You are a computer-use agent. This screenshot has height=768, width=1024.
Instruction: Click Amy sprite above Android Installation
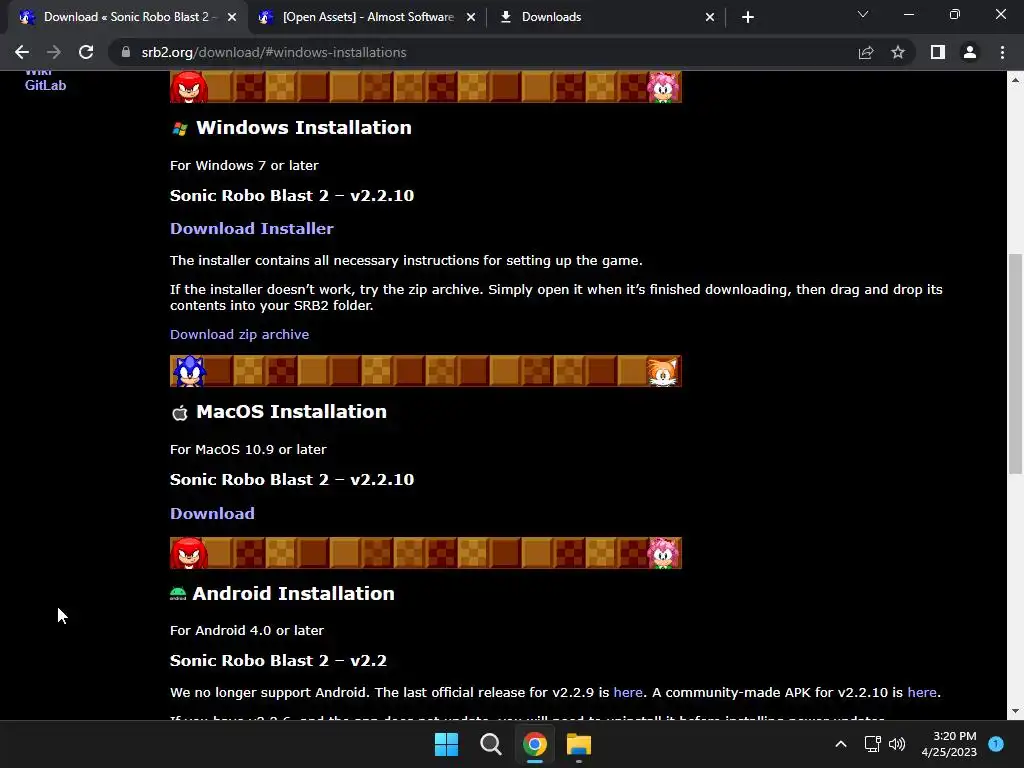tap(664, 552)
